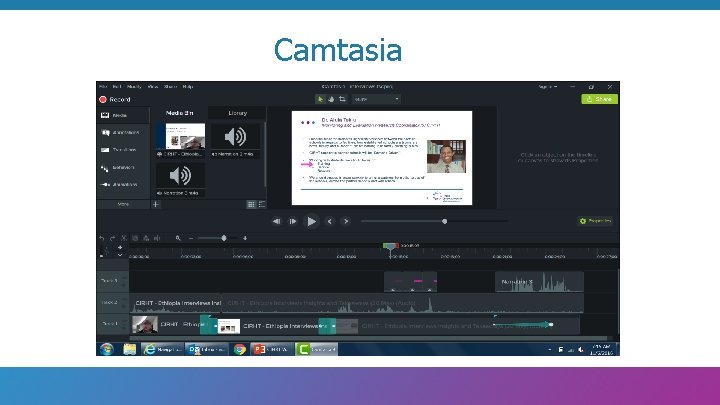Switch media bin to list view
The height and width of the screenshot is (405, 720).
[262, 204]
